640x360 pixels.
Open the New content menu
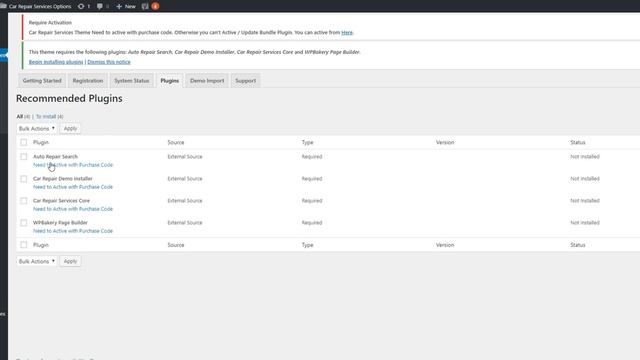[126, 7]
